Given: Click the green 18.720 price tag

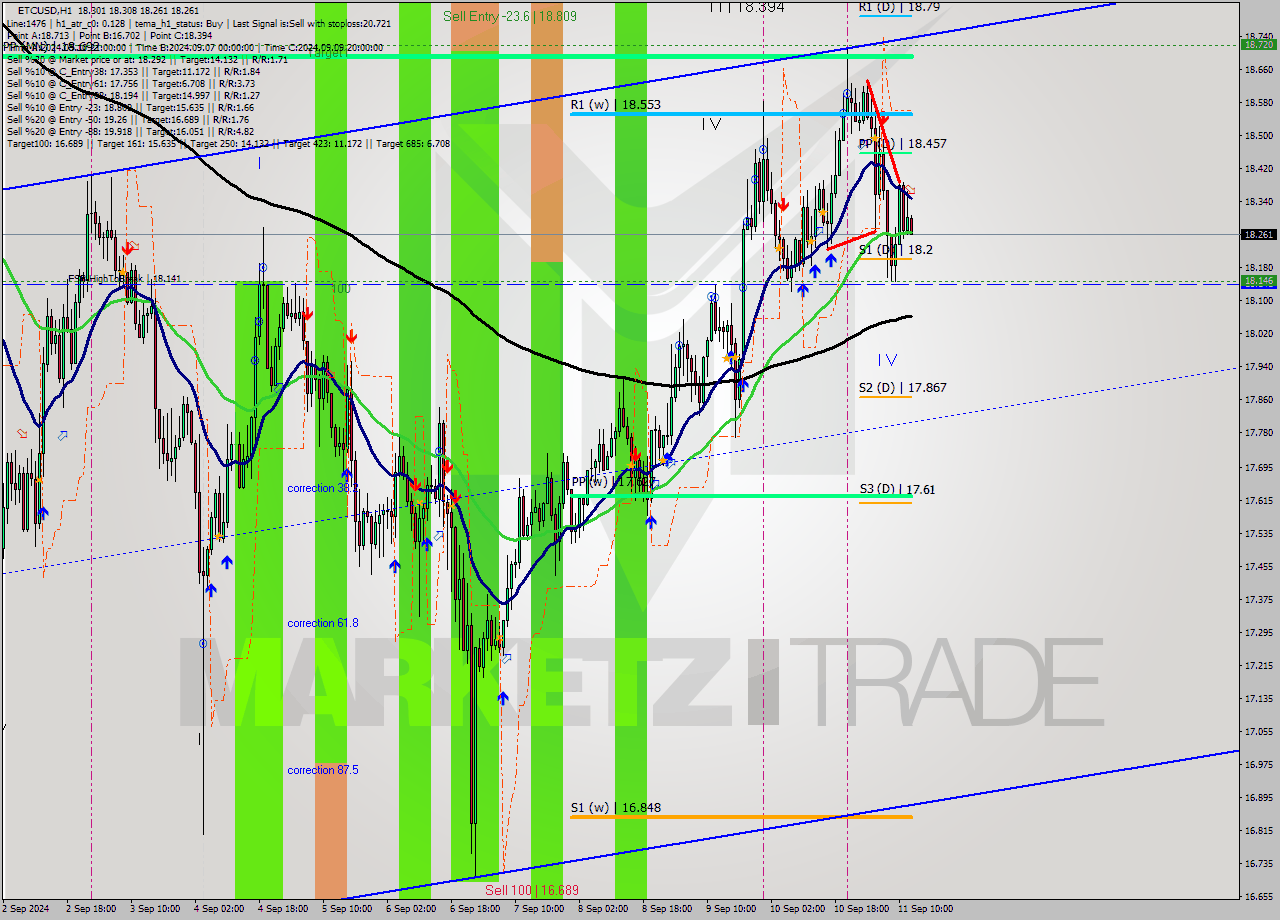Looking at the screenshot, I should (x=1257, y=44).
